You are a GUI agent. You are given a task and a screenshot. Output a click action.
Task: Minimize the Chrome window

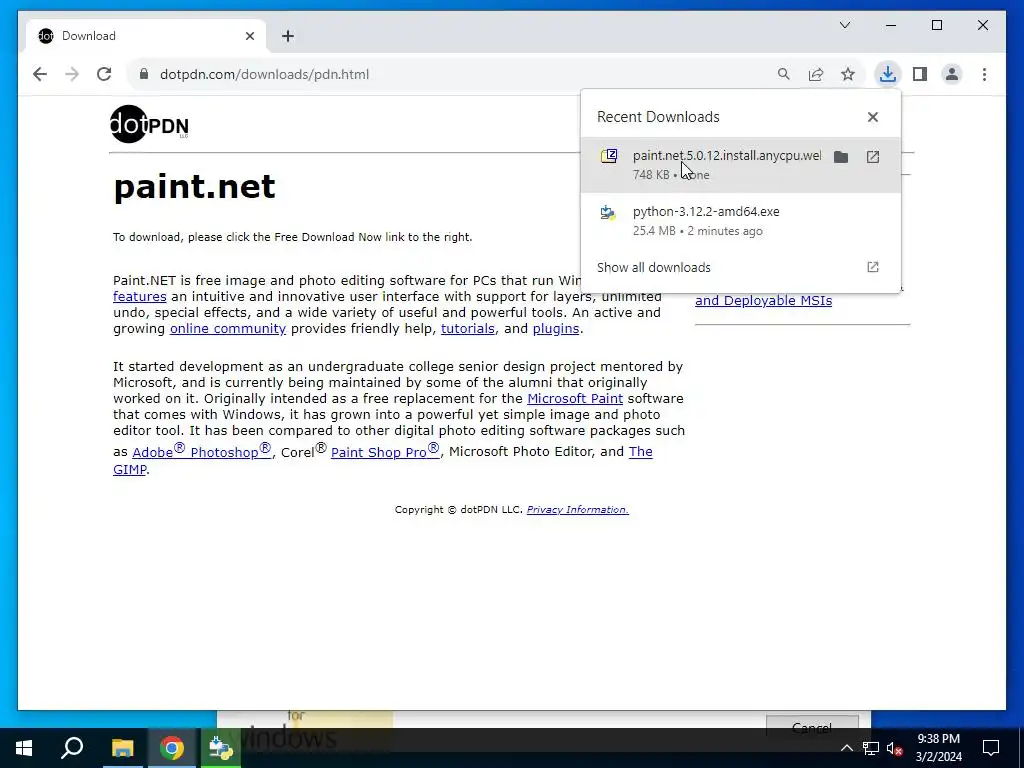891,25
